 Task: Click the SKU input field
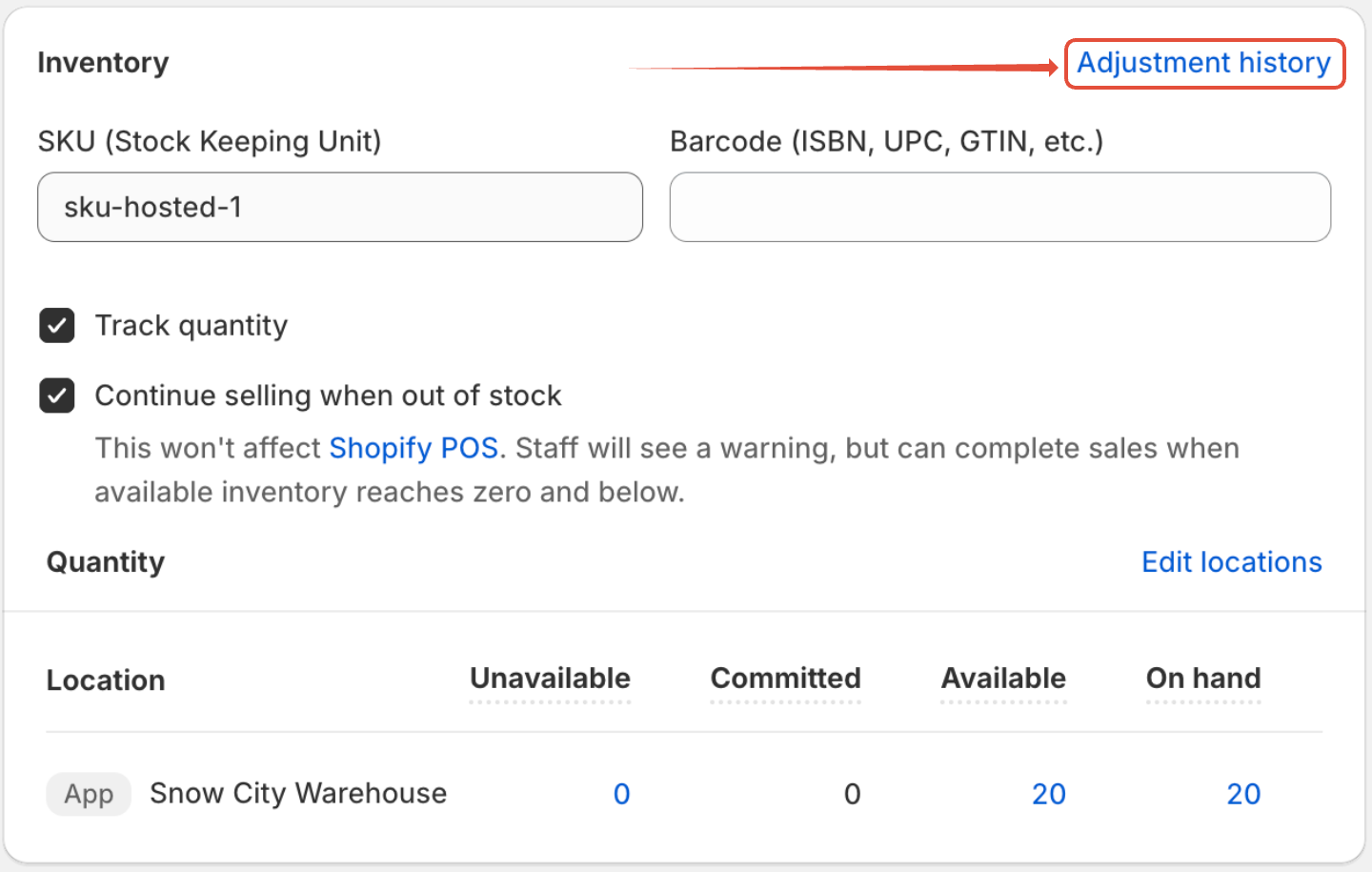(x=339, y=207)
